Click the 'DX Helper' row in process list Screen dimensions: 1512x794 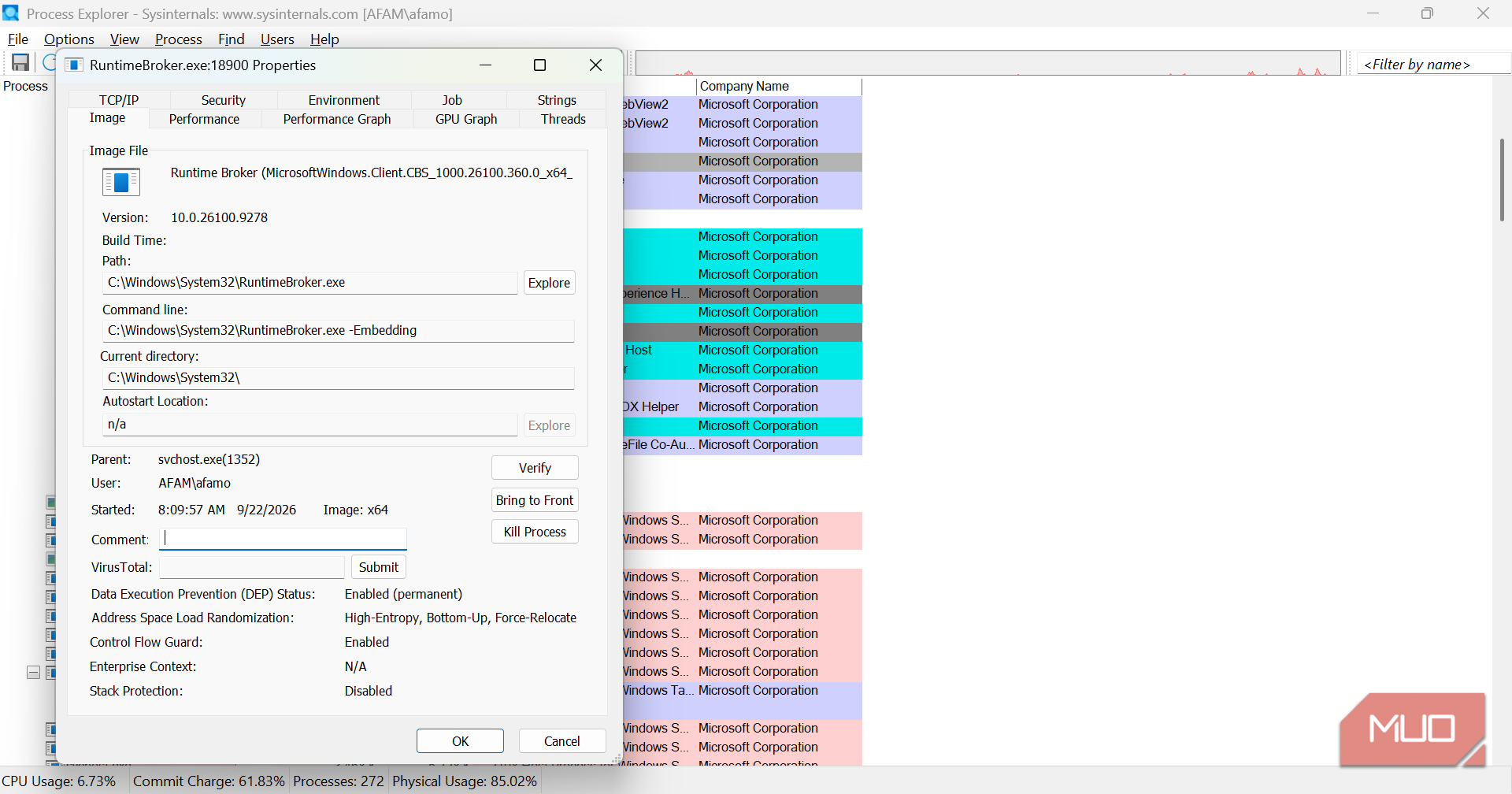tap(743, 407)
